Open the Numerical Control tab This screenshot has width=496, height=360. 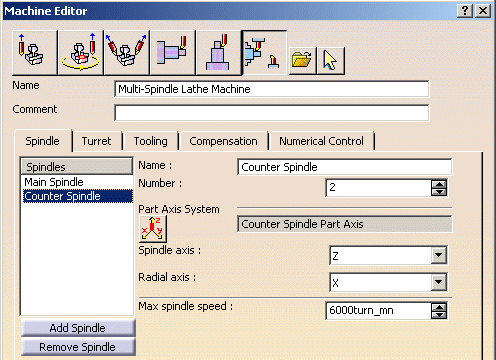click(321, 141)
